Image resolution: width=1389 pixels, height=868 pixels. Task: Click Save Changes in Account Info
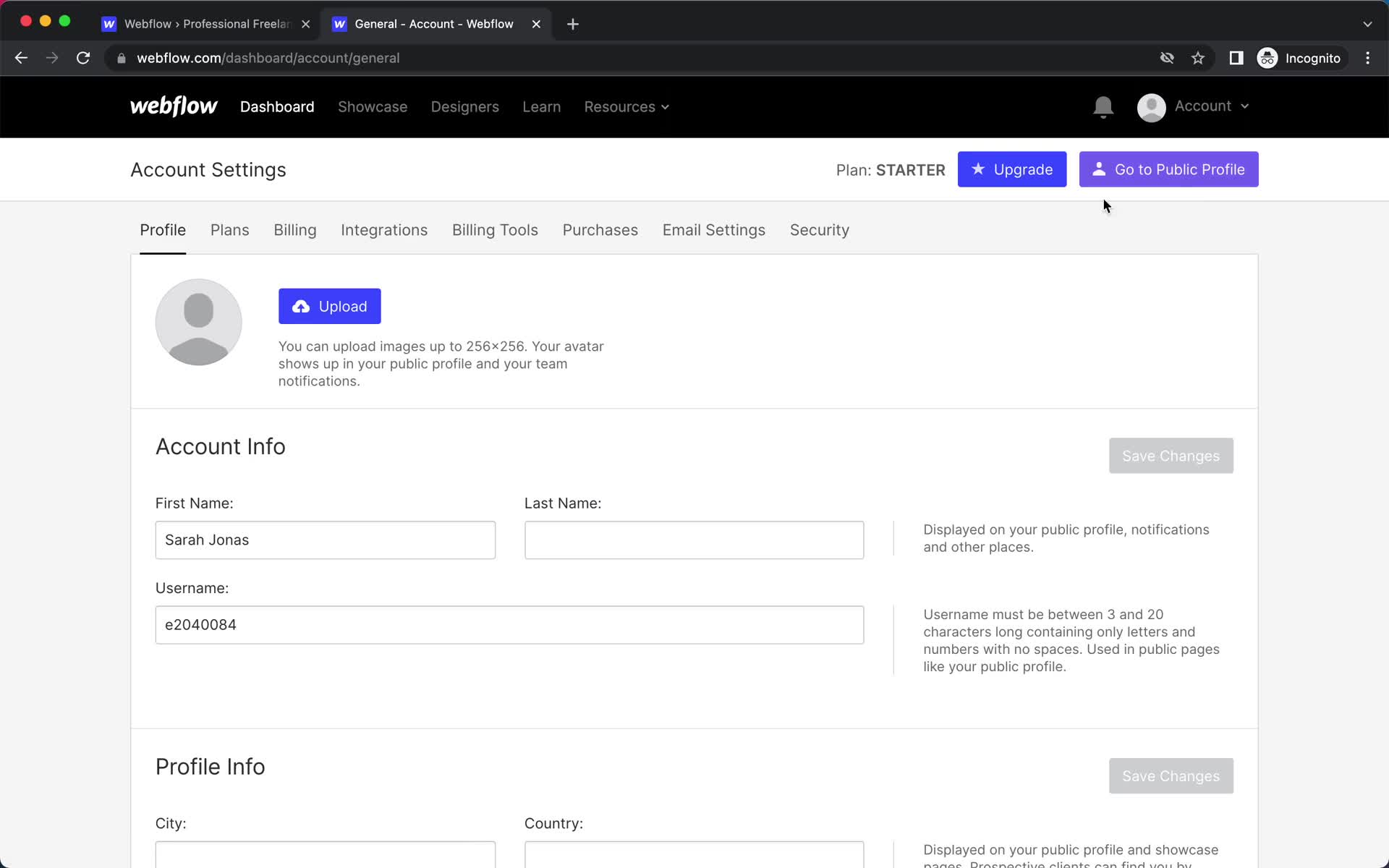1171,456
